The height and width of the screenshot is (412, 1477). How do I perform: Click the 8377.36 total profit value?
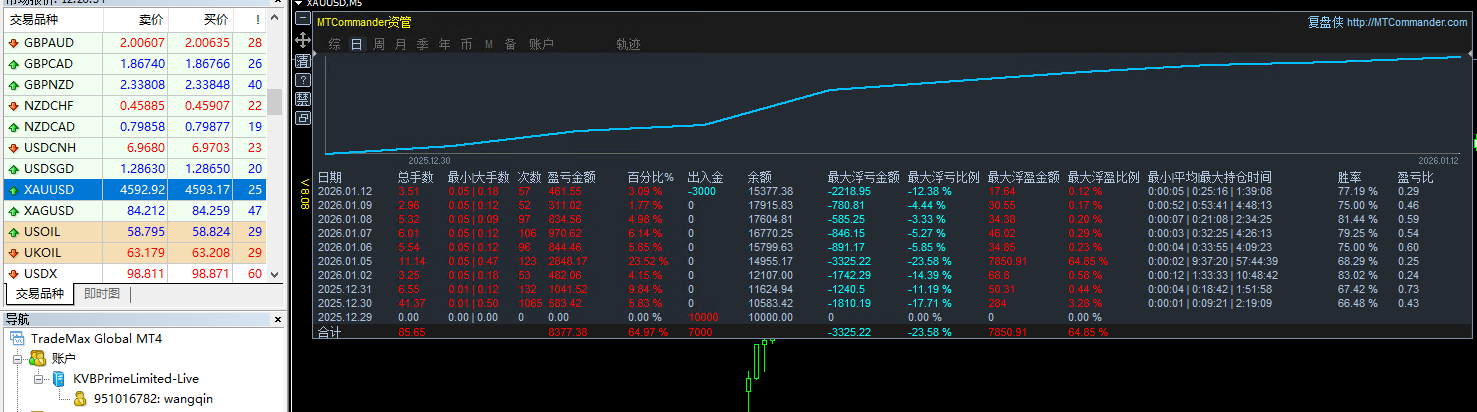click(x=568, y=332)
